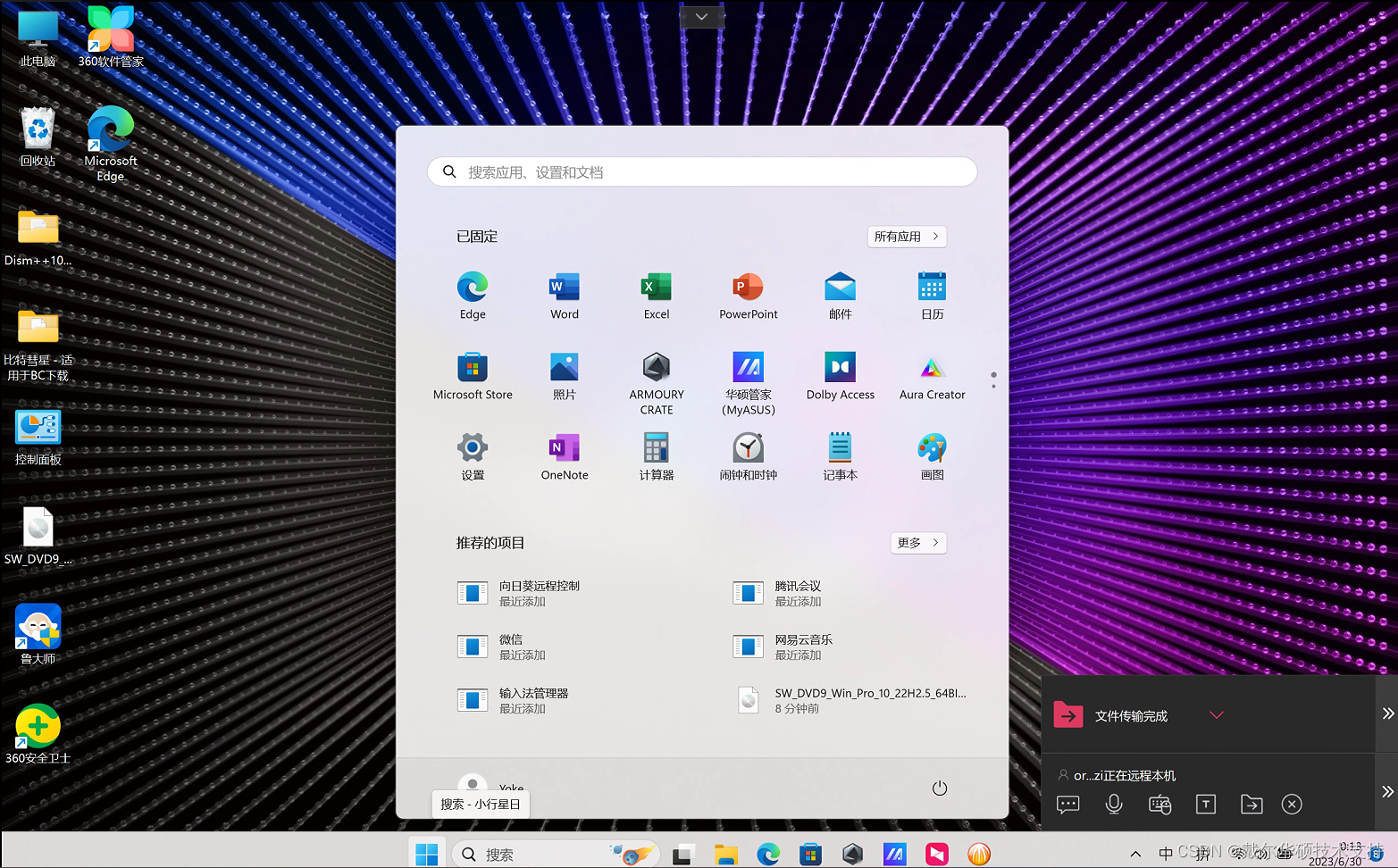Open 记事本 Notepad app
Image resolution: width=1398 pixels, height=868 pixels.
click(841, 456)
